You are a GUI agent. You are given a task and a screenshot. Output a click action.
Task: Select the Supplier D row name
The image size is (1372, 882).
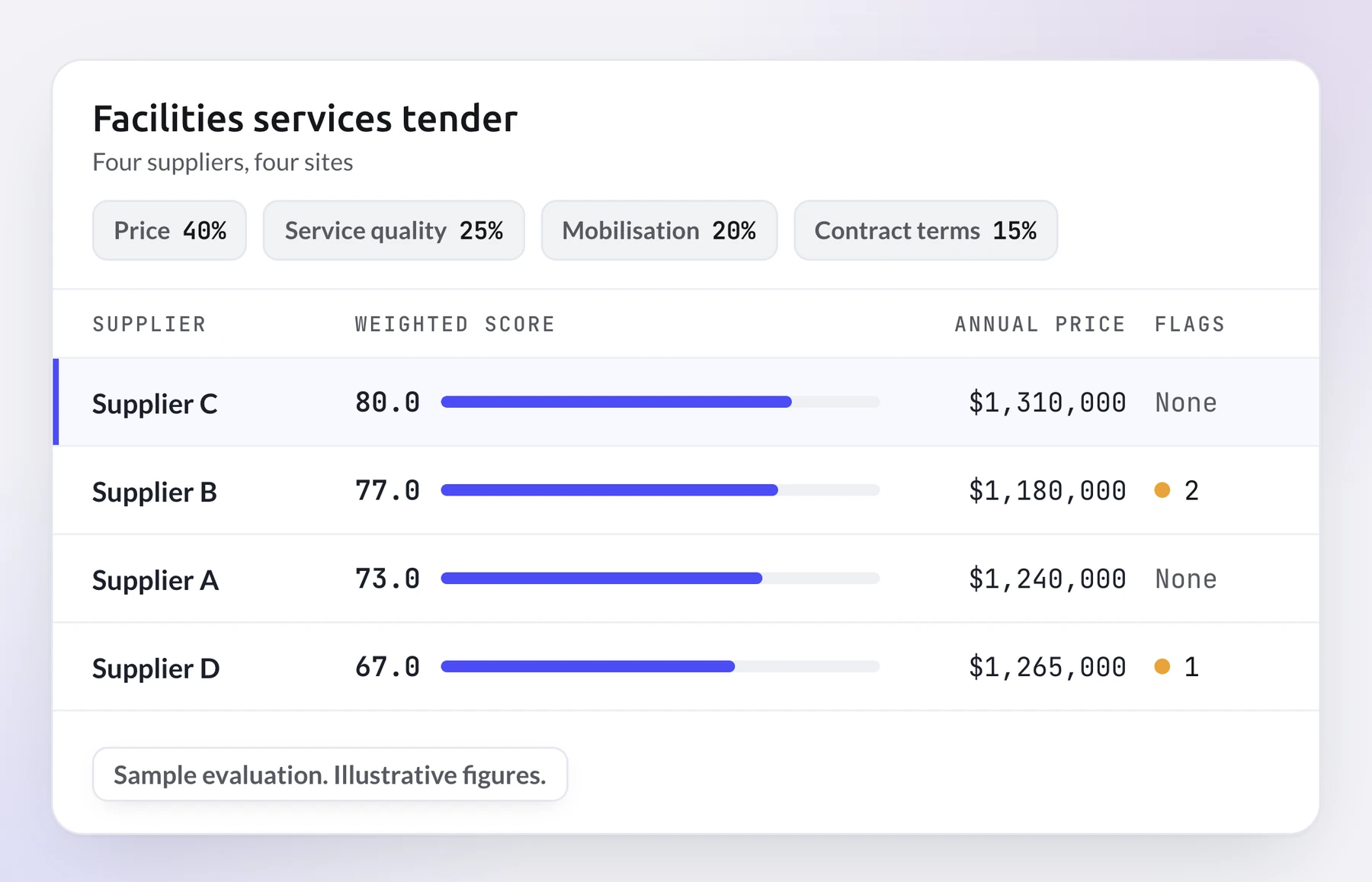pos(156,669)
